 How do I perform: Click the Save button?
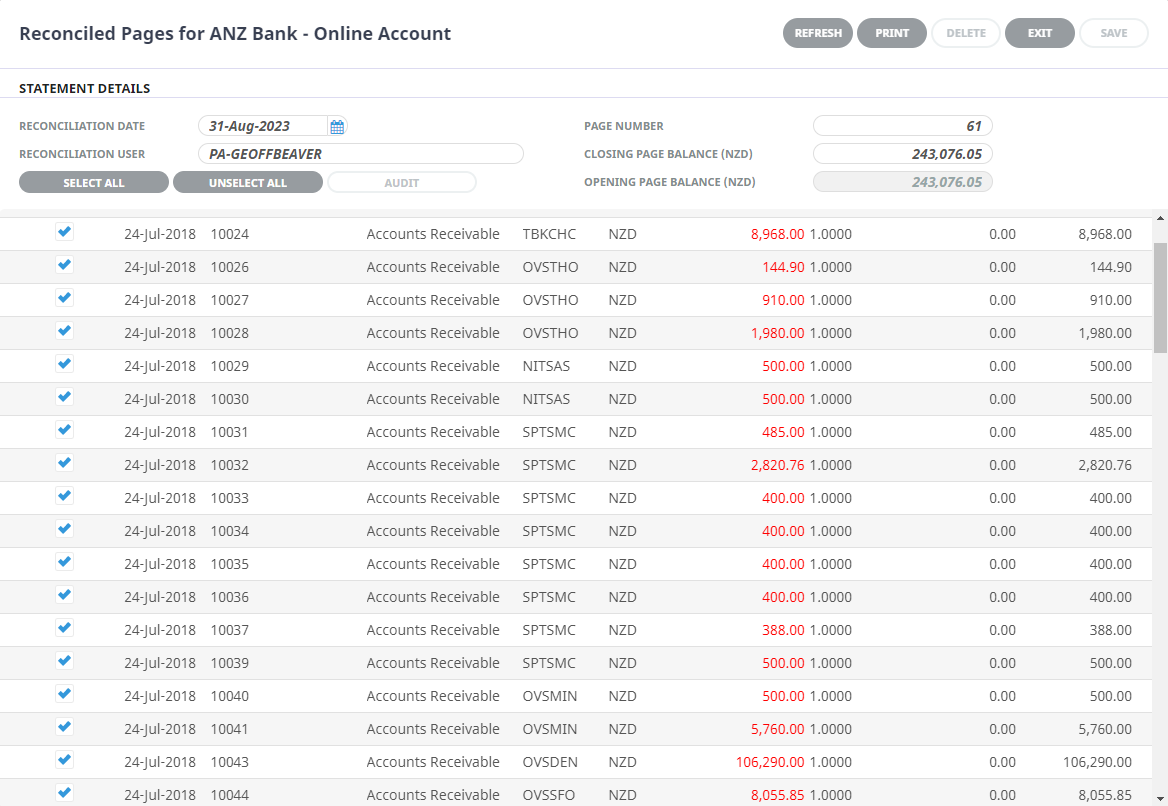pyautogui.click(x=1114, y=33)
